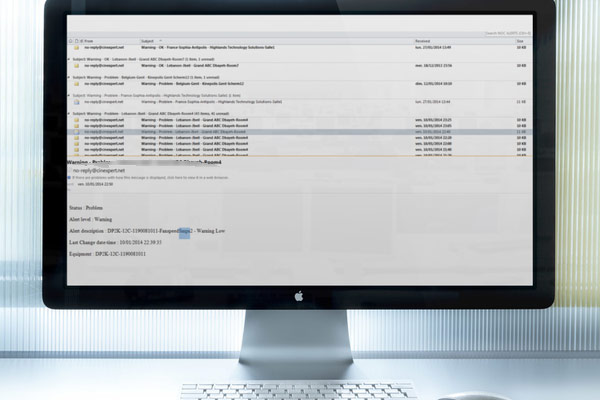This screenshot has width=600, height=400.
Task: Click the 11 KB size of the highlighted message
Action: 521,132
